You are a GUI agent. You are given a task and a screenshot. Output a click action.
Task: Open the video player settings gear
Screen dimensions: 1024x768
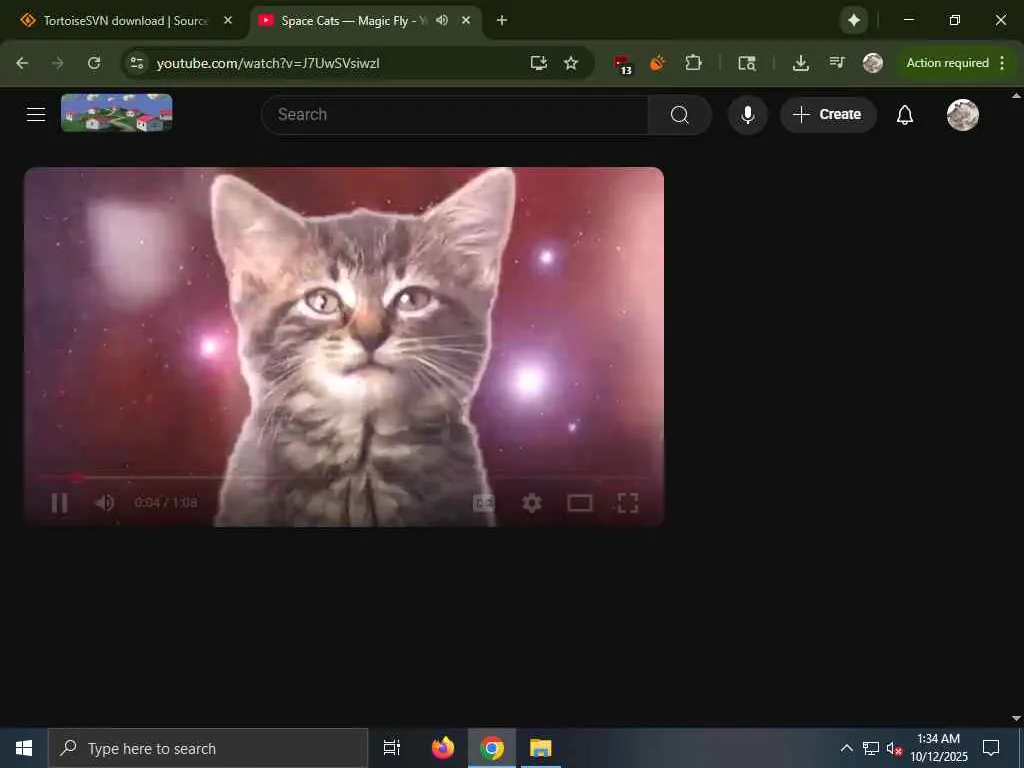[x=532, y=503]
